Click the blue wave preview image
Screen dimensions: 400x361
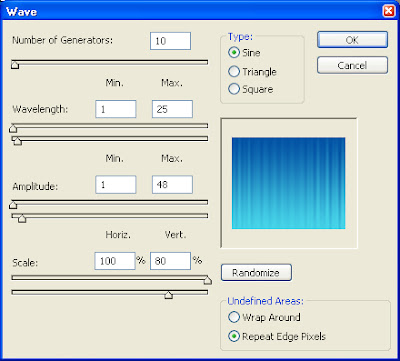pos(289,183)
